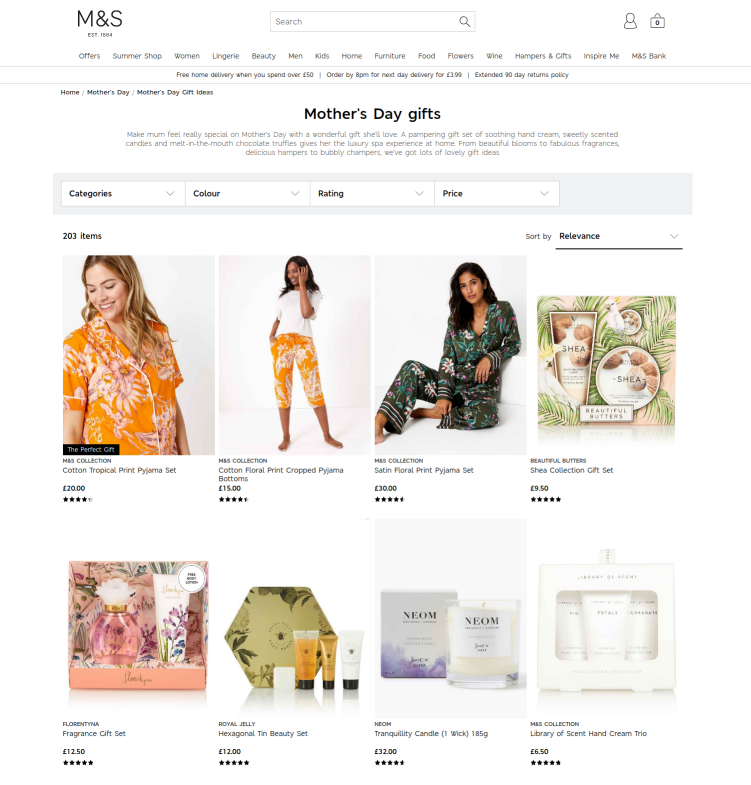This screenshot has width=751, height=785.
Task: Open Satin Floral Print Pyjama Set link
Action: pos(424,470)
